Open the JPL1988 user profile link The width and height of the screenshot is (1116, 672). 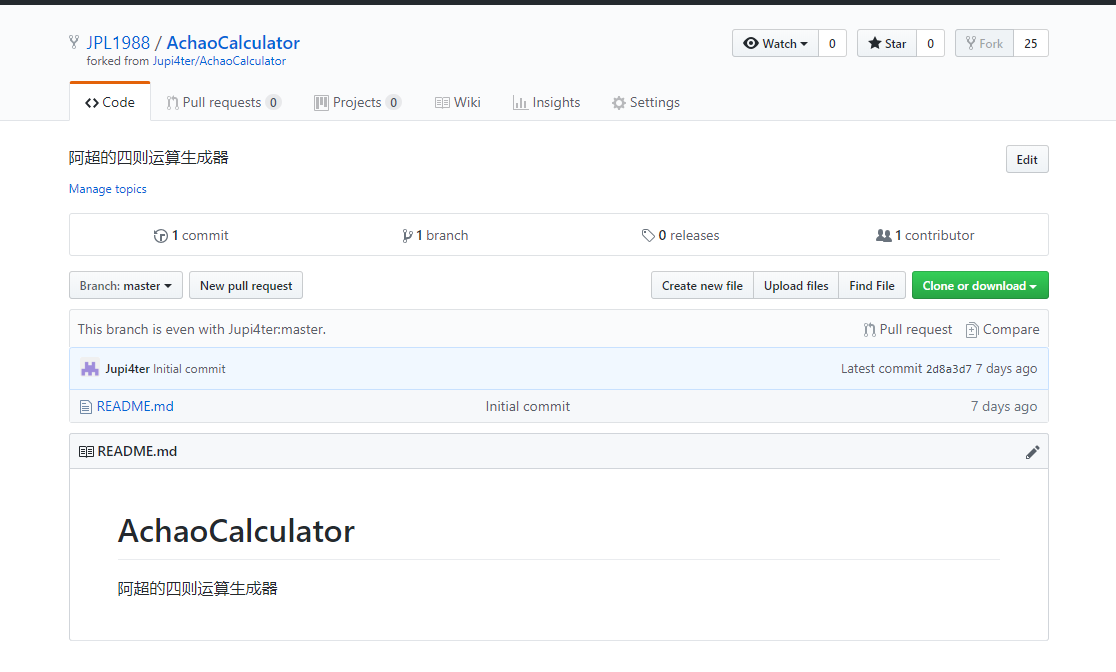pyautogui.click(x=118, y=43)
